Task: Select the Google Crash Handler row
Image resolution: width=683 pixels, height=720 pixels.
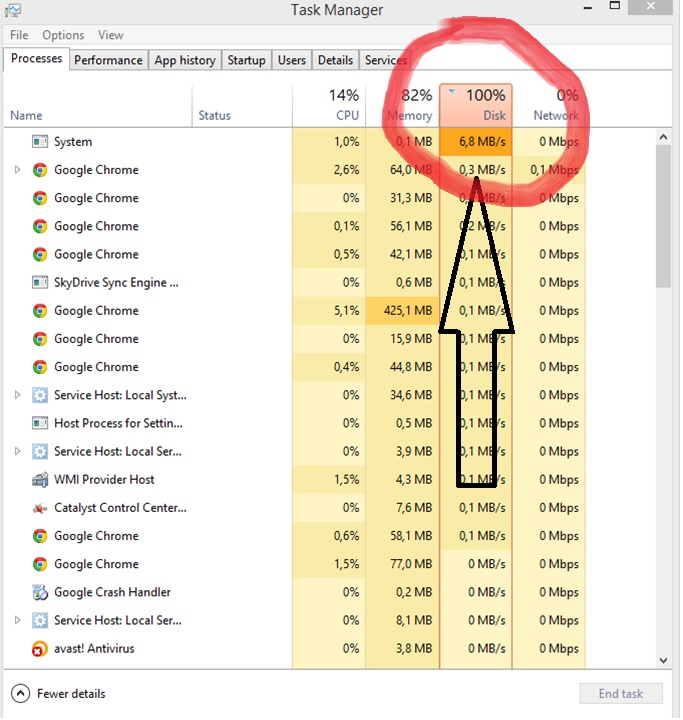Action: point(294,592)
